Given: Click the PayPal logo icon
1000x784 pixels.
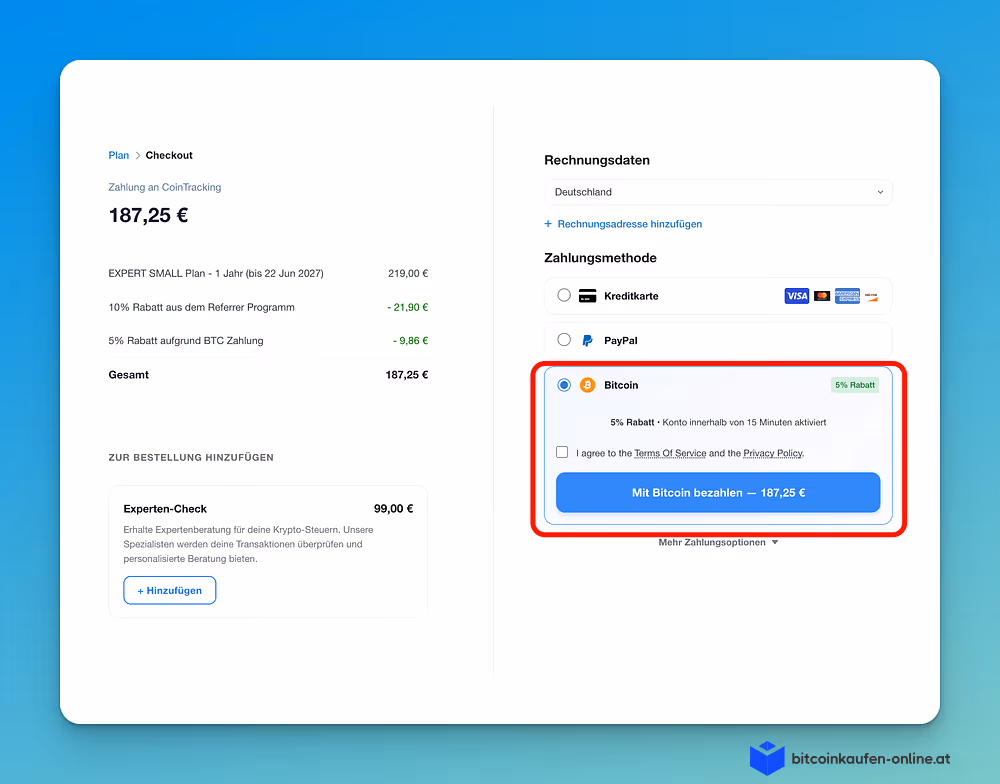Looking at the screenshot, I should tap(587, 341).
